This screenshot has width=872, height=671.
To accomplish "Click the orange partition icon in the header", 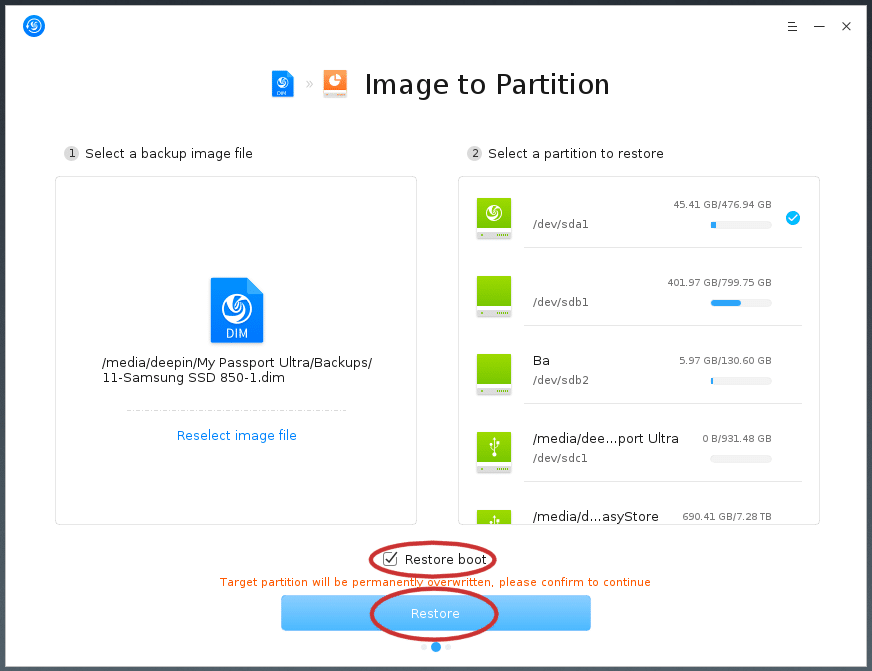I will click(x=335, y=84).
